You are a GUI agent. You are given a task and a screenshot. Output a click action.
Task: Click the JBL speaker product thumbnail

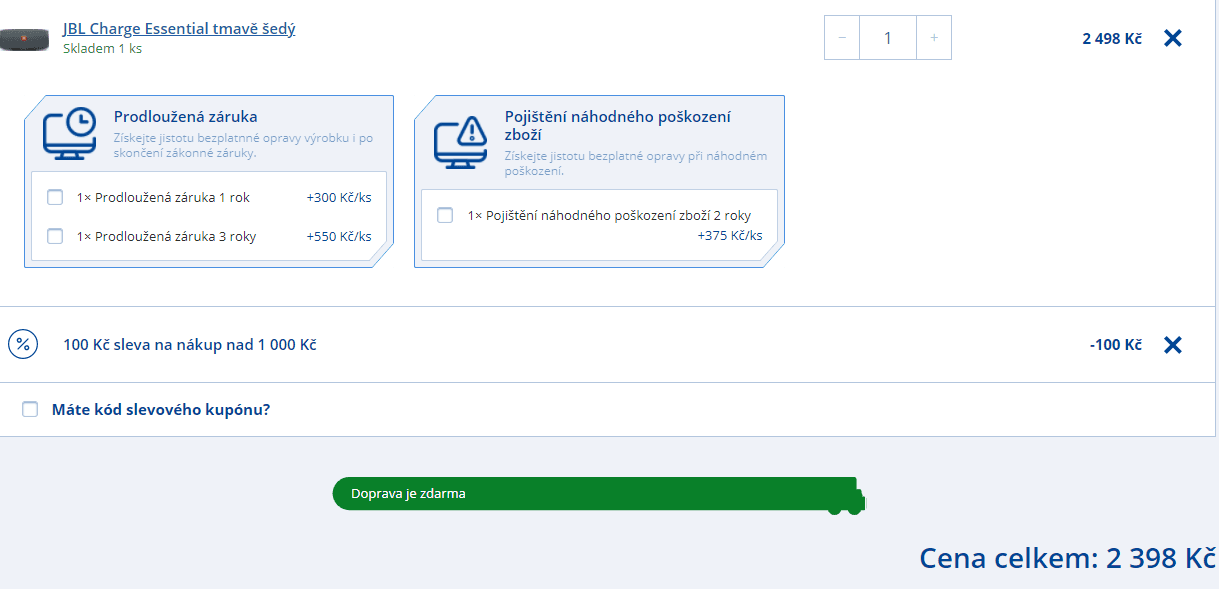pos(24,41)
